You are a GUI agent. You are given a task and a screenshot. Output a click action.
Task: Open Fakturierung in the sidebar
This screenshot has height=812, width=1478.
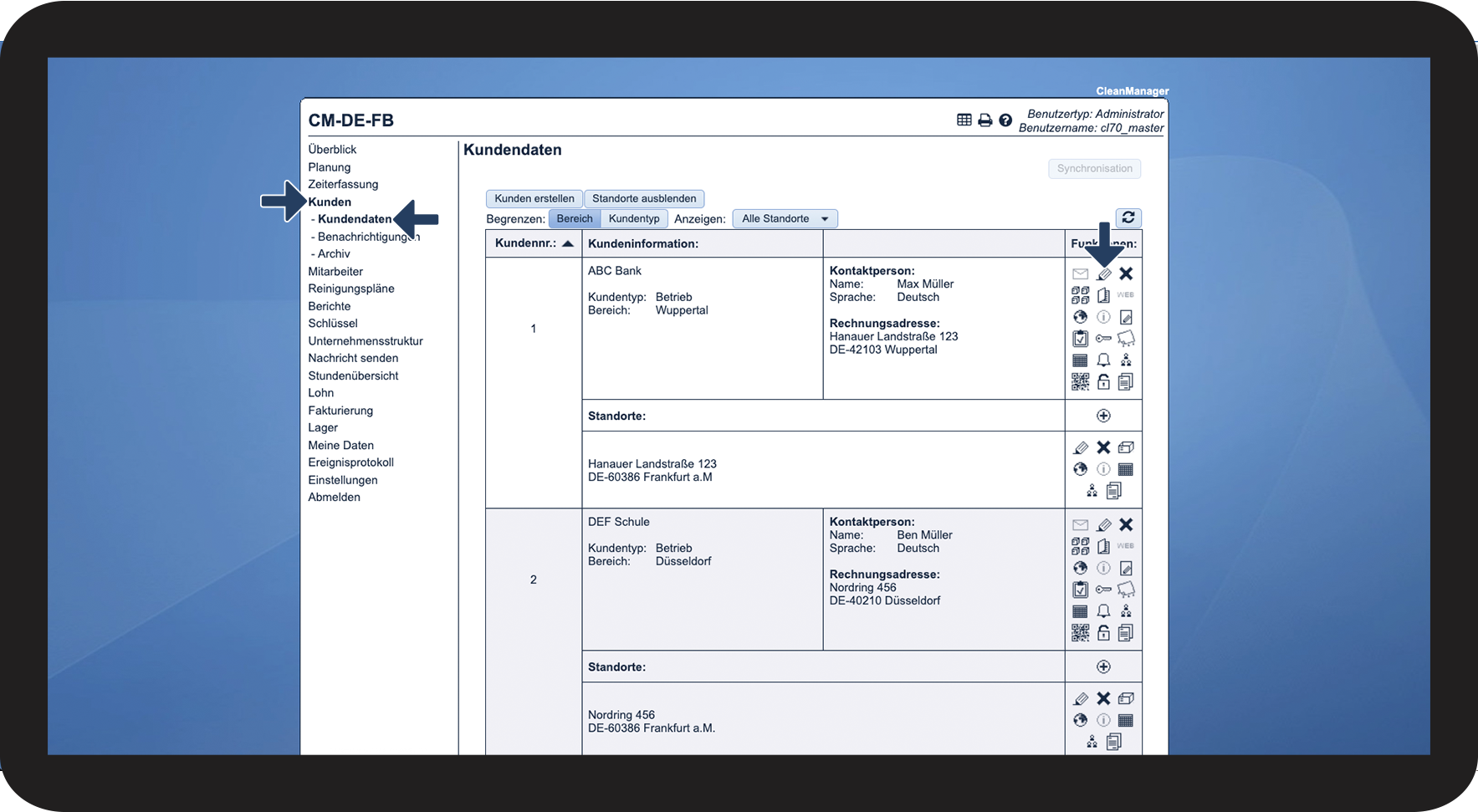(340, 411)
